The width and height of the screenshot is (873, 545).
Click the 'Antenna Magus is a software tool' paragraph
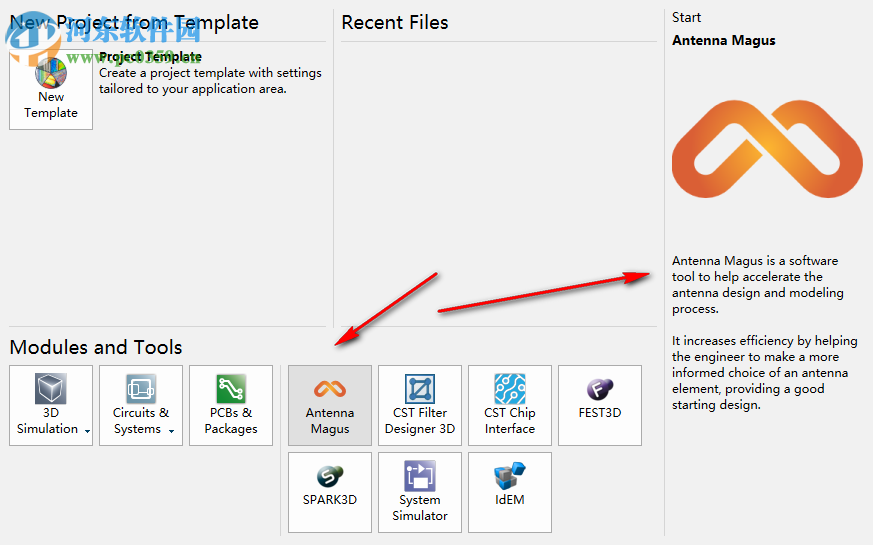coord(757,284)
